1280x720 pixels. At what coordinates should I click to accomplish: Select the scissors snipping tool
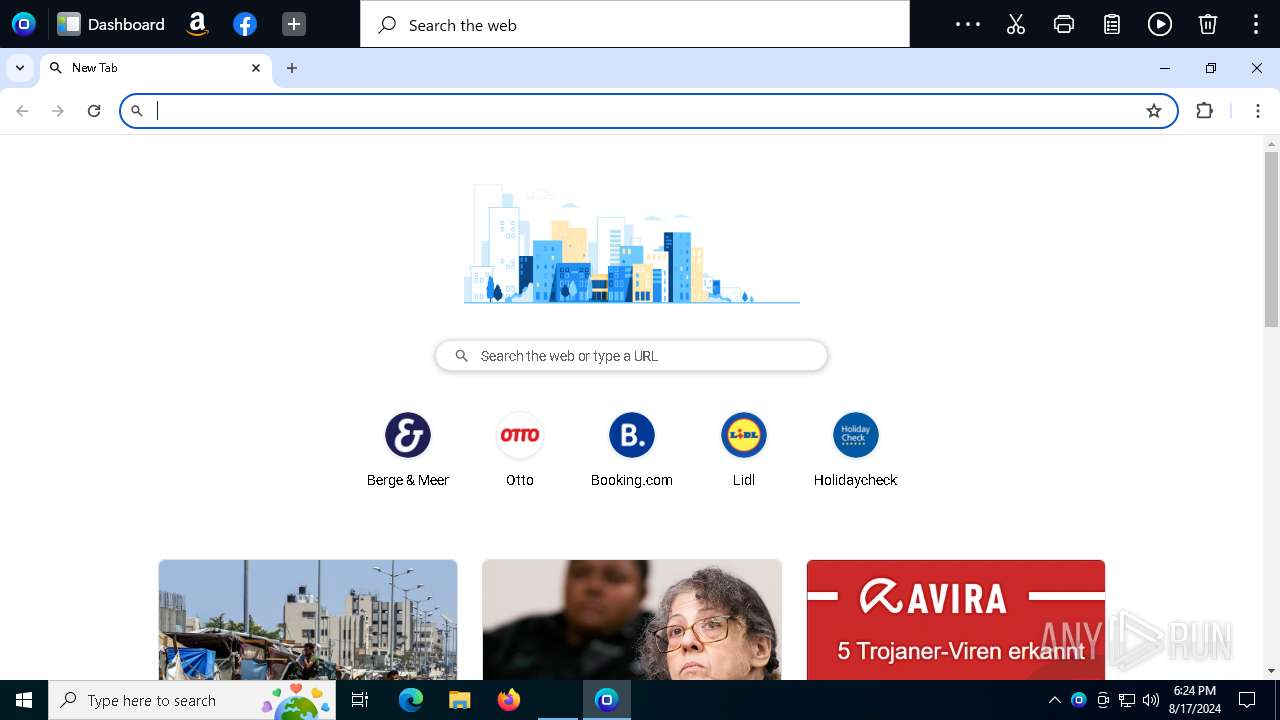click(x=1016, y=24)
